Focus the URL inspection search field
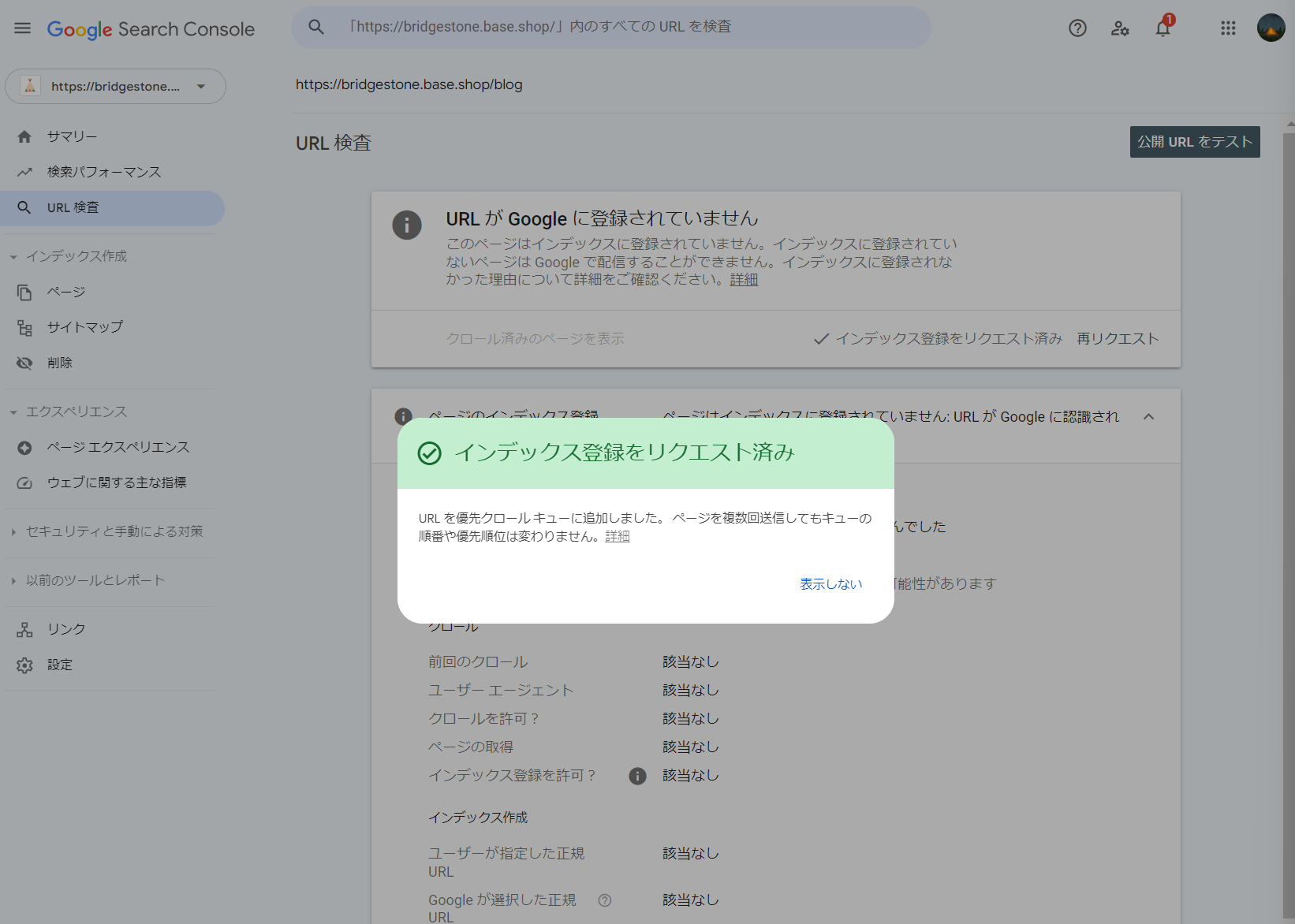Viewport: 1295px width, 924px height. point(611,27)
